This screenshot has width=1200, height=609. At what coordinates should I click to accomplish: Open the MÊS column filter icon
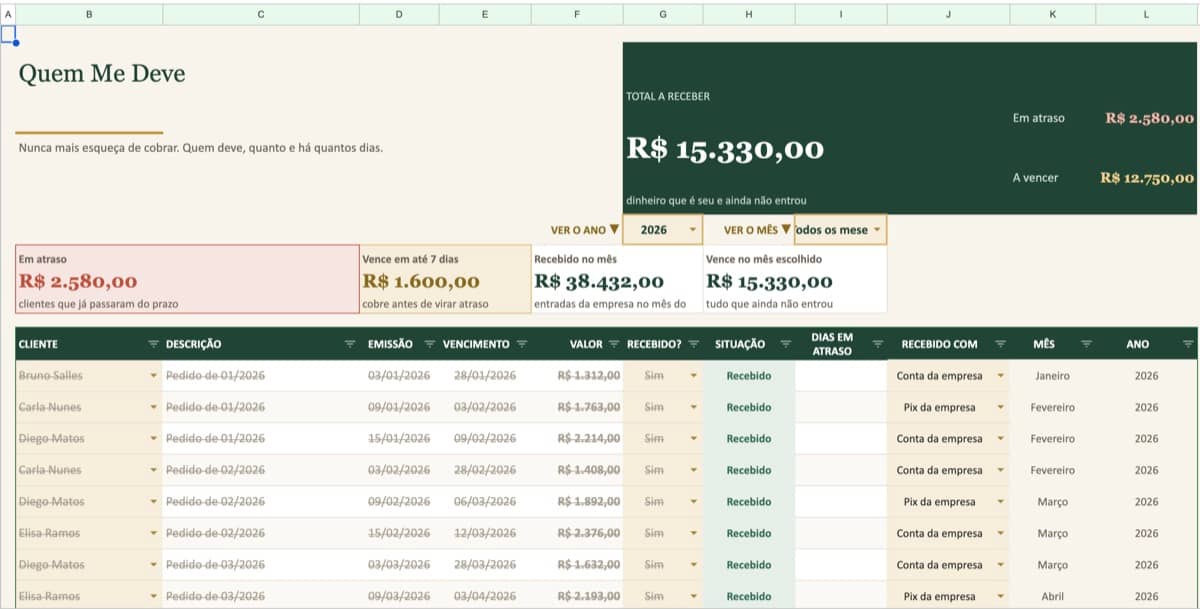coord(1086,344)
